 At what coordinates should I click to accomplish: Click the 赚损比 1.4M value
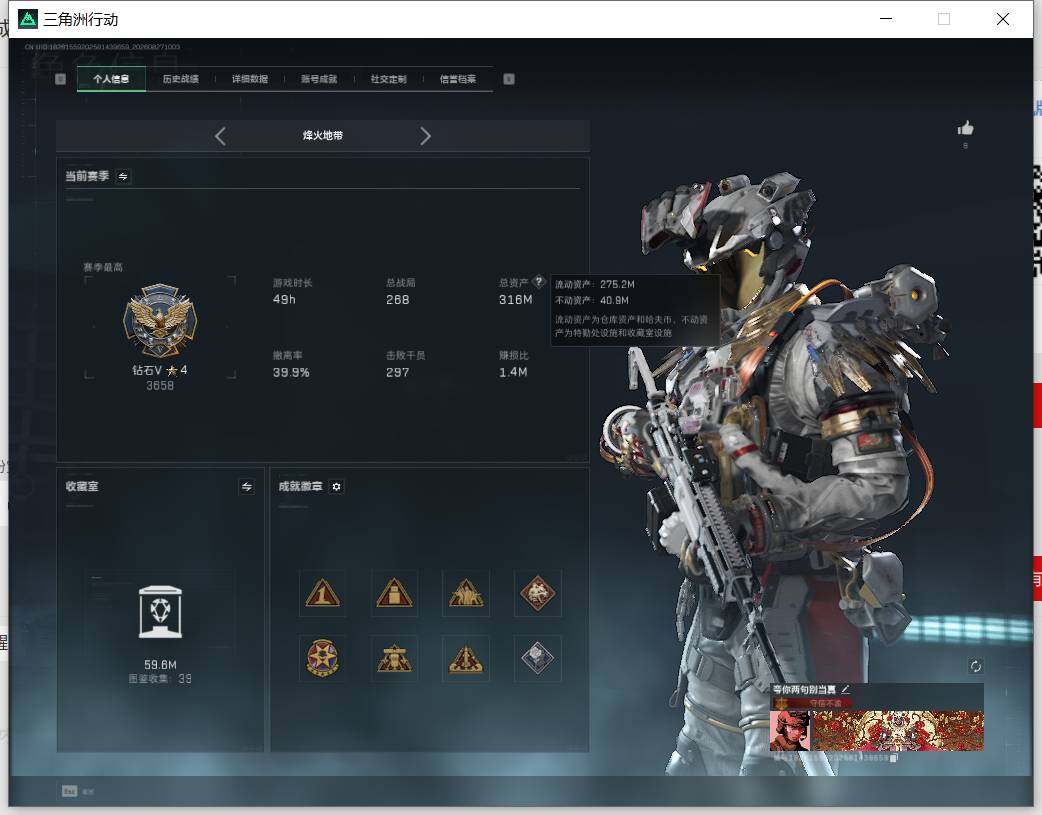(x=513, y=372)
